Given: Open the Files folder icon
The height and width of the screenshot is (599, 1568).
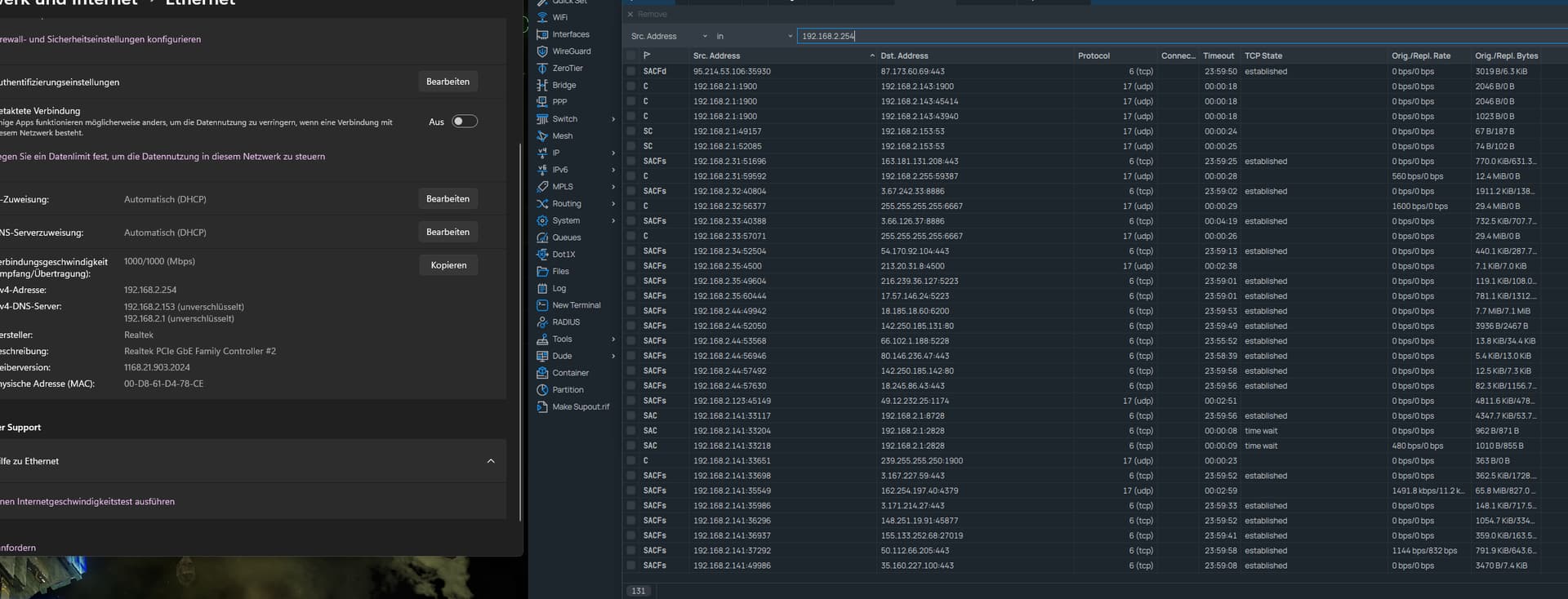Looking at the screenshot, I should point(542,272).
